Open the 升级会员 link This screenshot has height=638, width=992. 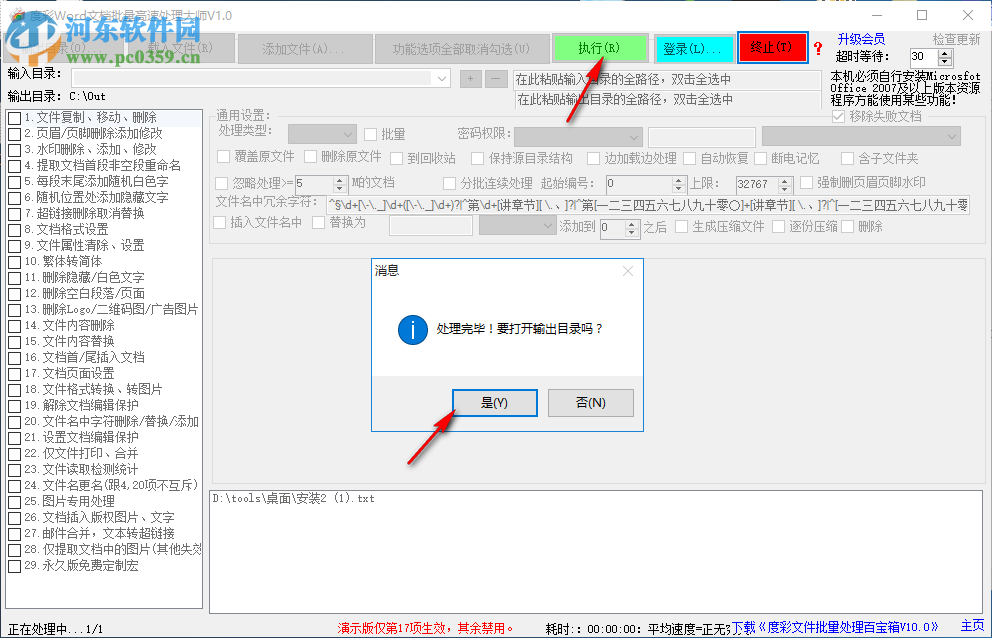tap(862, 38)
